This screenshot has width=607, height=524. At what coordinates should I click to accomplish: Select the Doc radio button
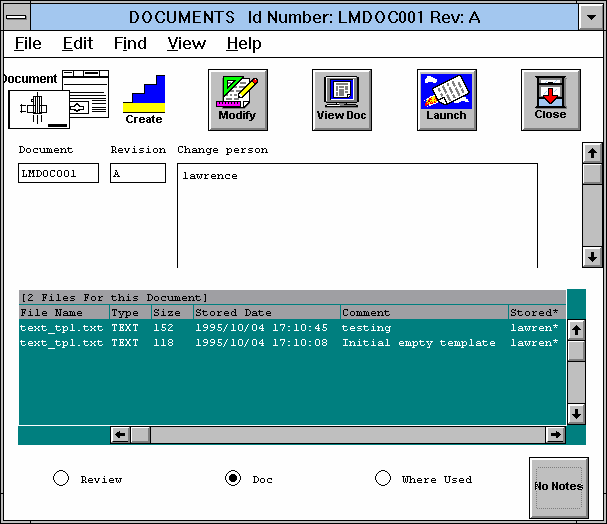point(233,479)
